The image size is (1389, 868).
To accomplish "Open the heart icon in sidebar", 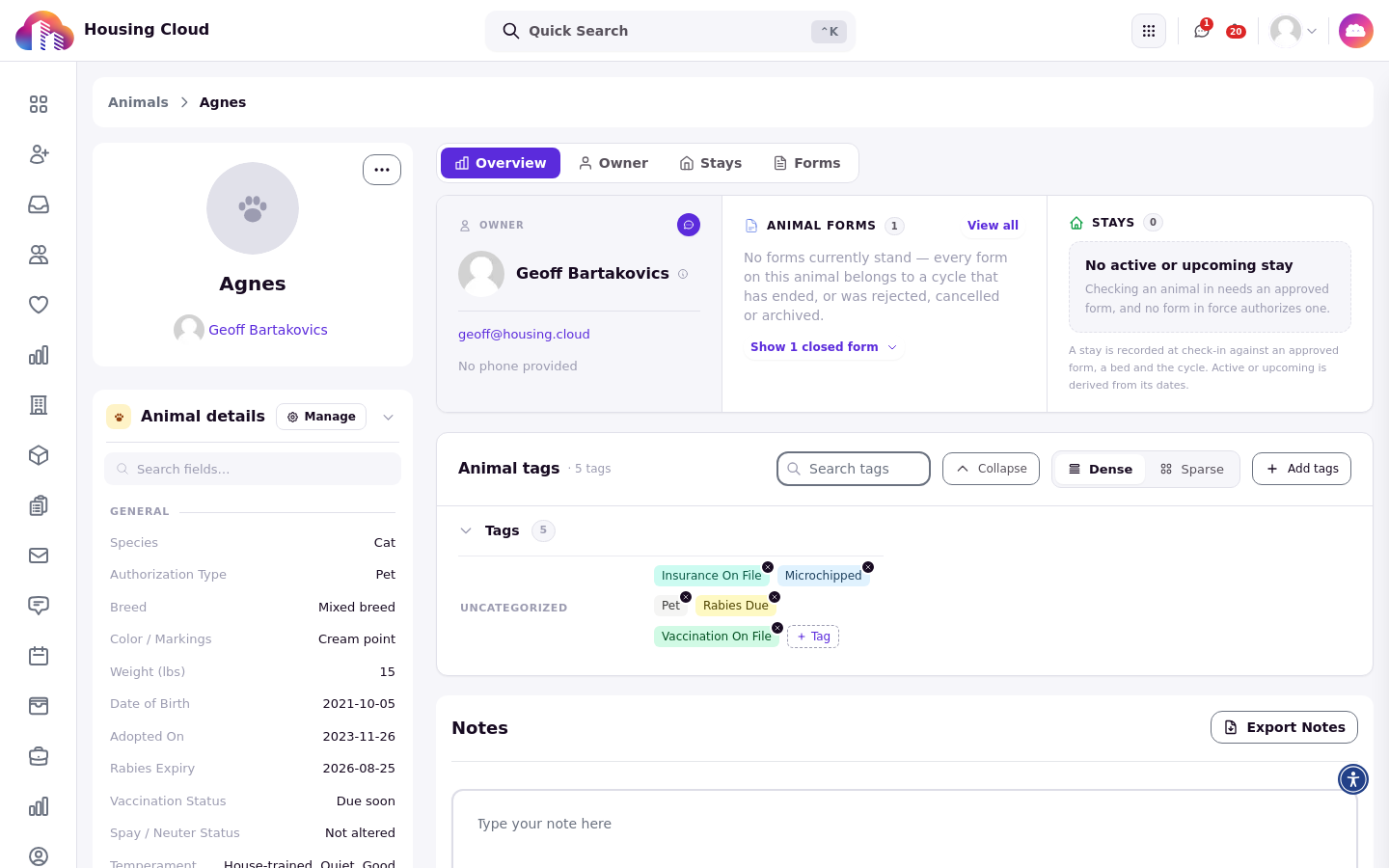I will click(39, 305).
